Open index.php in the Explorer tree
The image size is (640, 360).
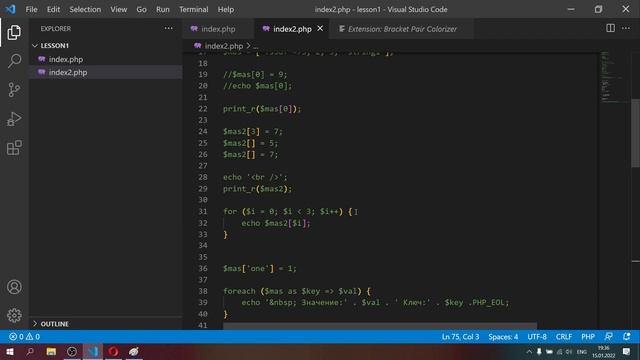tap(105, 59)
